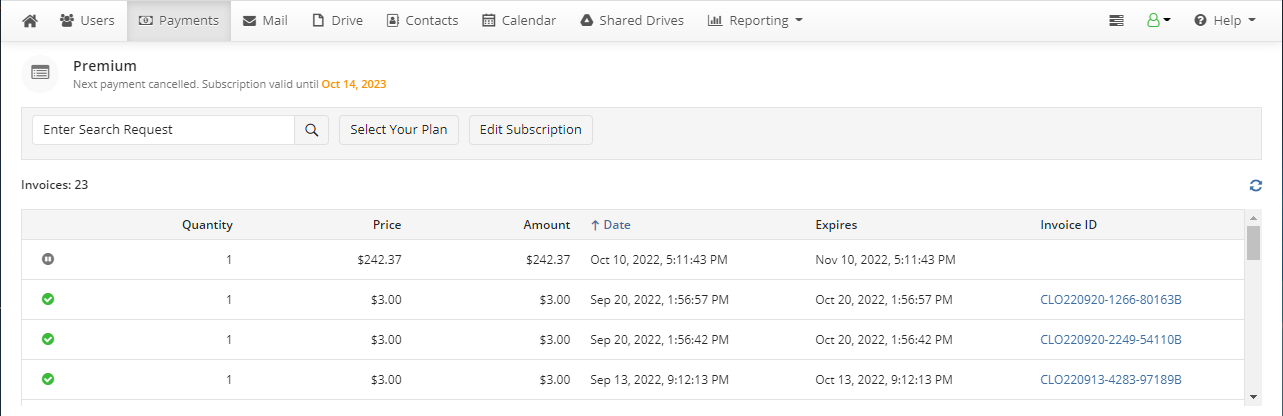Open the Mail tab
This screenshot has height=416, width=1283.
tap(265, 20)
